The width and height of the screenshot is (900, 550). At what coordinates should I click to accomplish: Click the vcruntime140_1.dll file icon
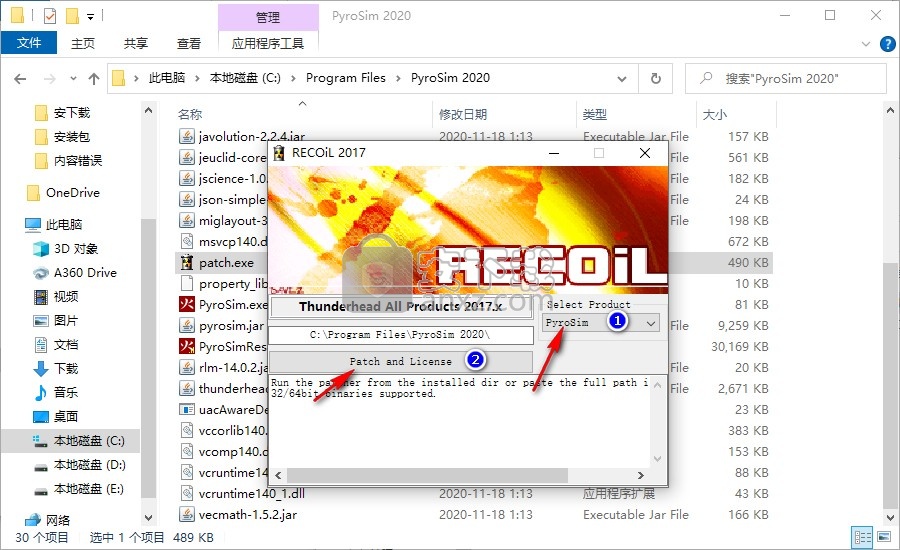coord(187,493)
